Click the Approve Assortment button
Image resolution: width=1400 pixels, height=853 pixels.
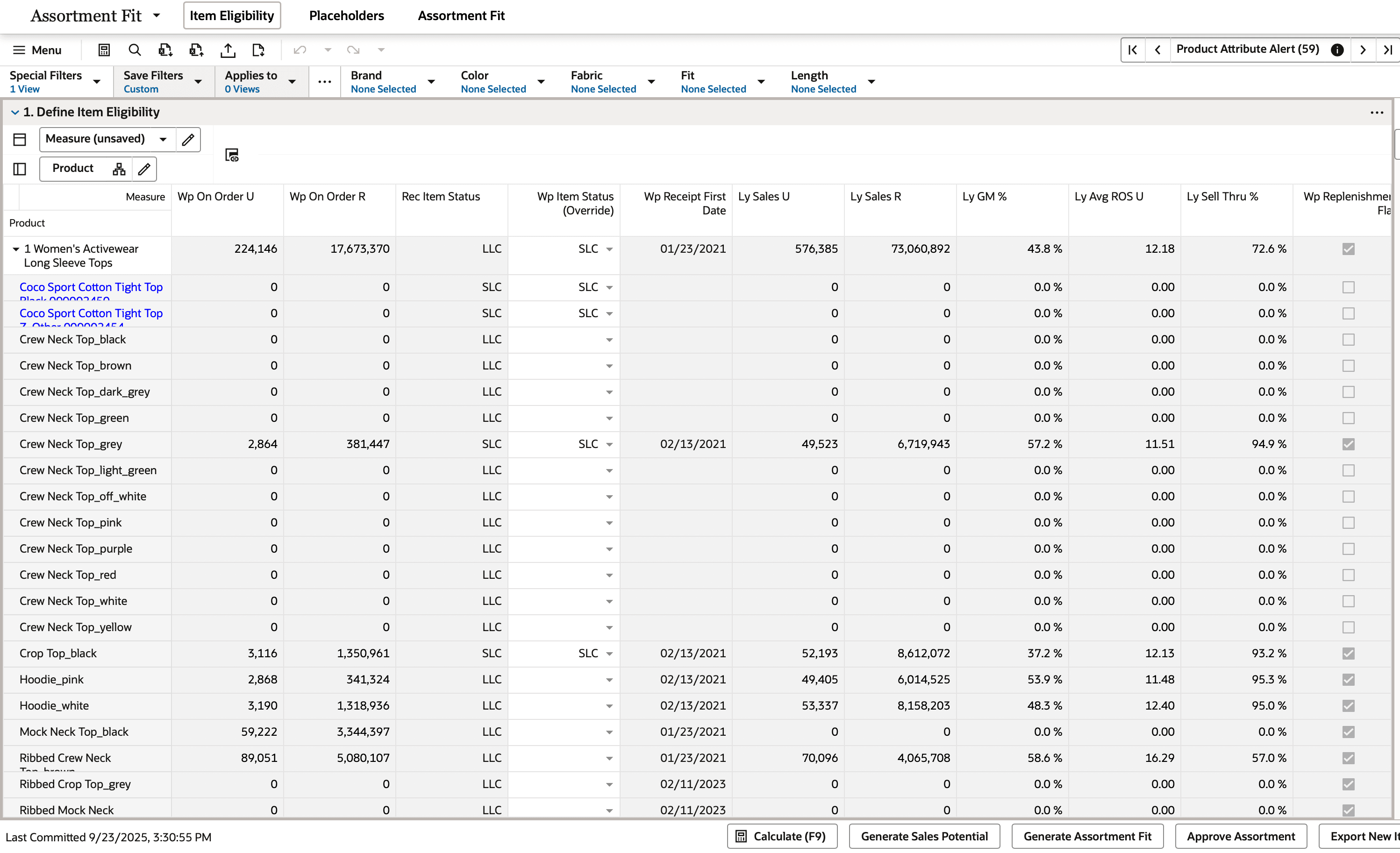pyautogui.click(x=1240, y=836)
